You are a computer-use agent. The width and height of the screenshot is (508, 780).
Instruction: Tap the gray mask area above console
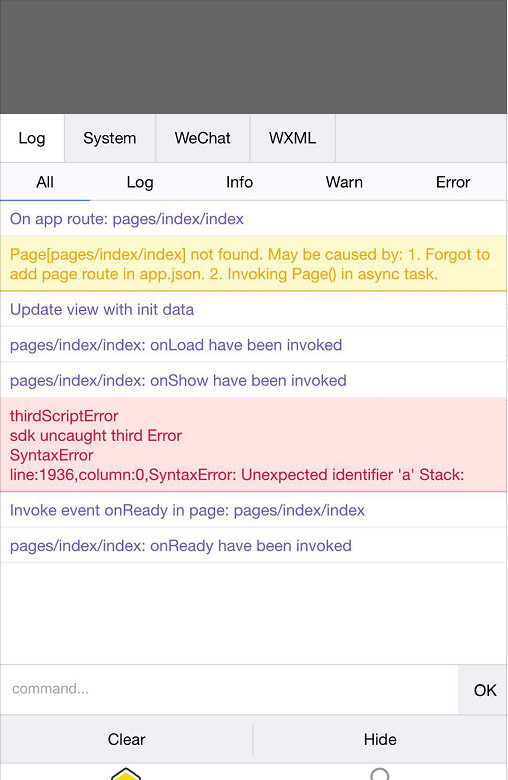(253, 57)
